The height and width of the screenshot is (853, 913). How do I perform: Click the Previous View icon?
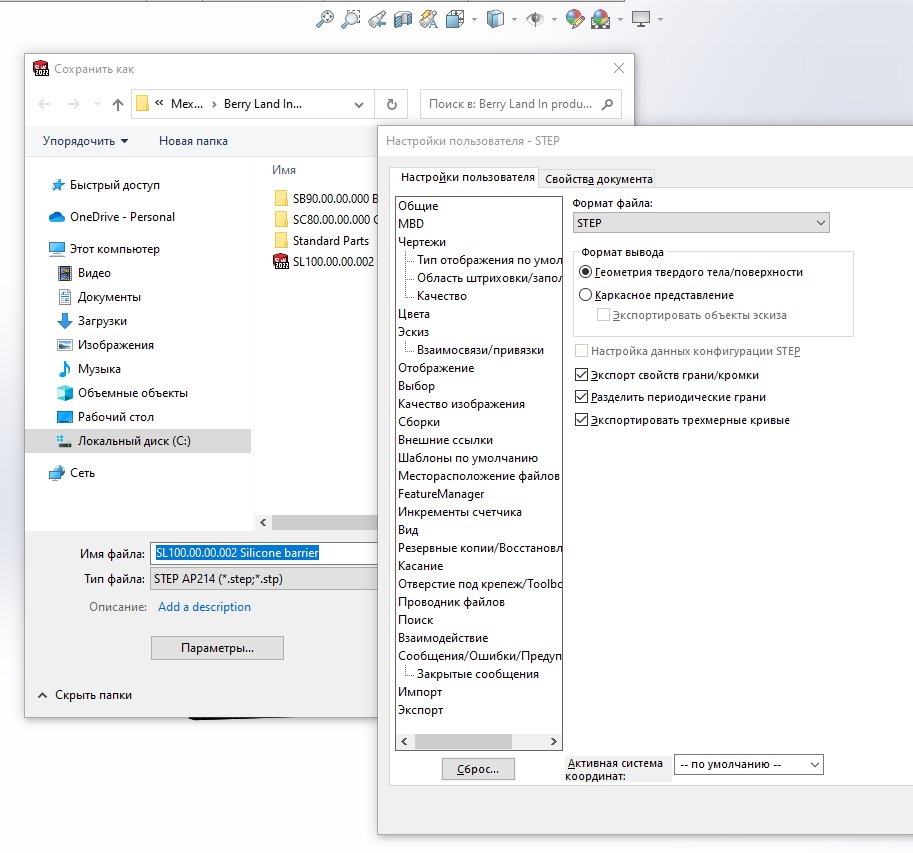[377, 18]
